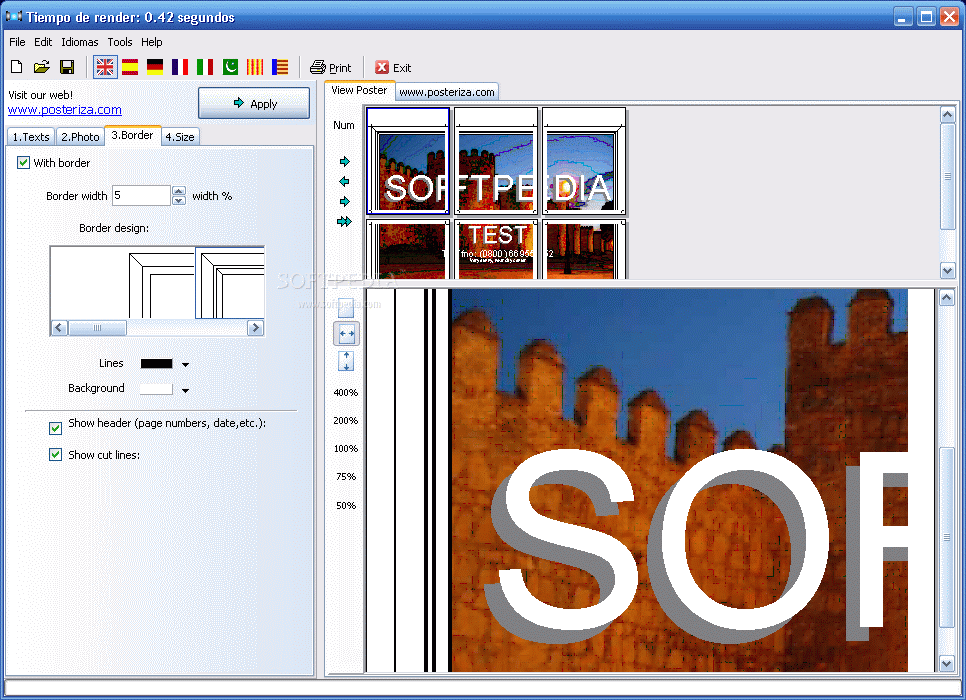Fit preview to height
The height and width of the screenshot is (700, 966).
346,361
